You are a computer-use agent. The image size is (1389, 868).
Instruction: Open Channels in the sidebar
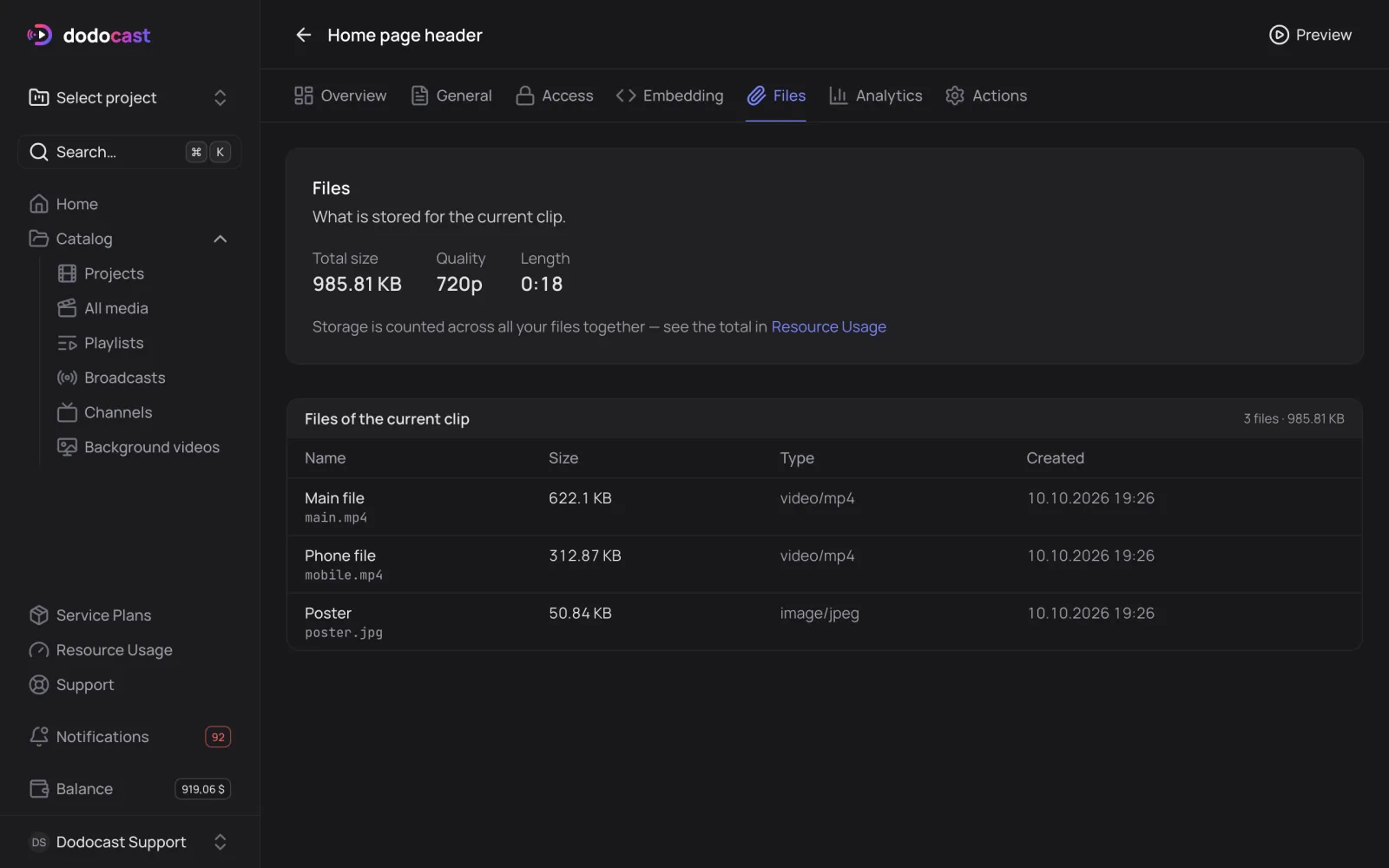coord(118,412)
